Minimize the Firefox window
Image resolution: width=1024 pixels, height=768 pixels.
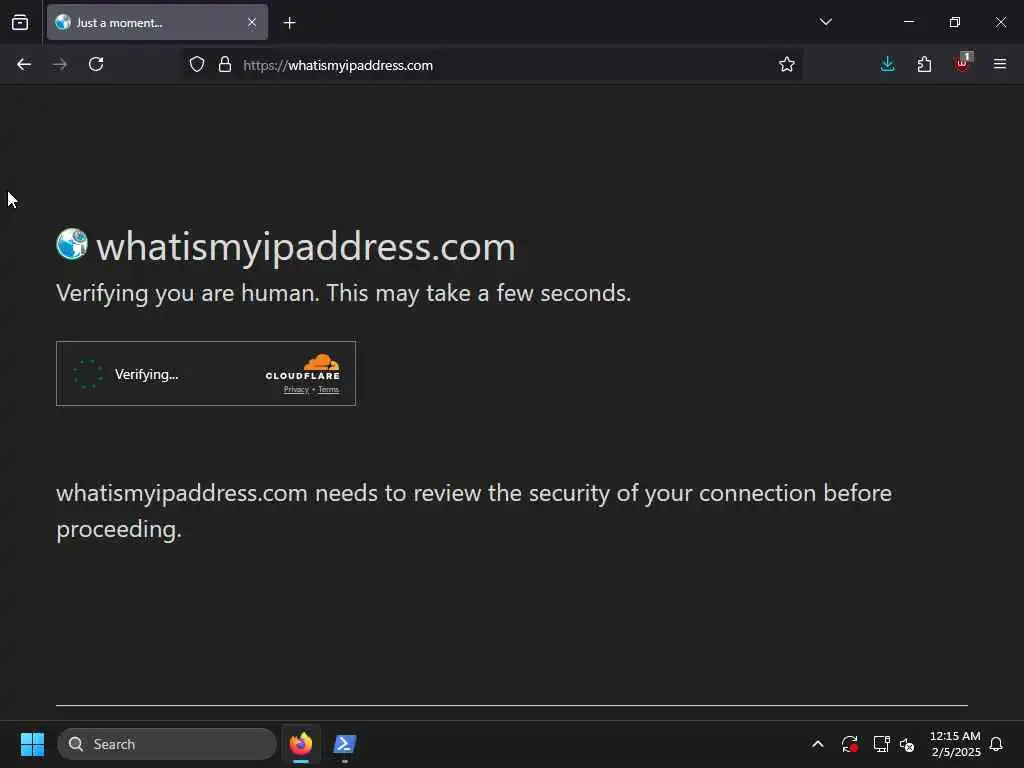point(908,22)
